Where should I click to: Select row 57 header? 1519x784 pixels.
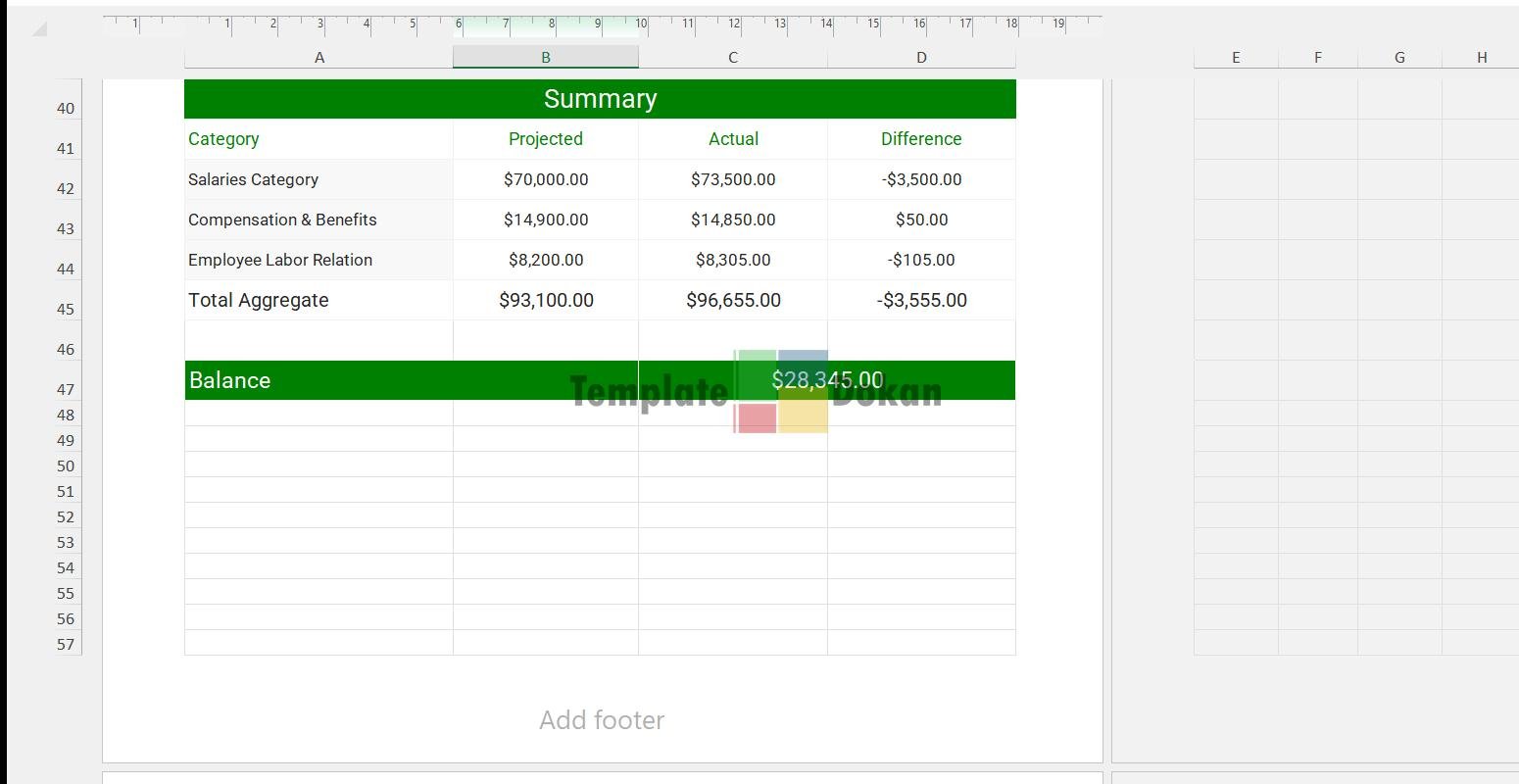(66, 644)
